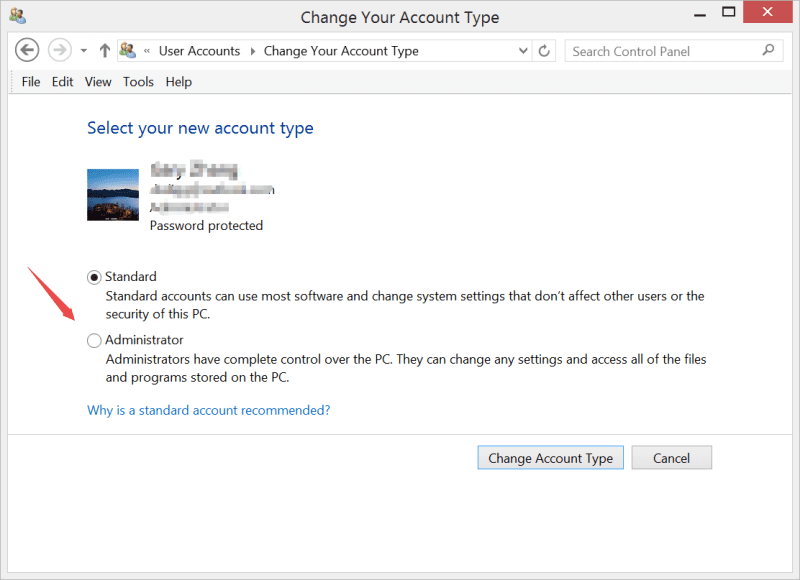Viewport: 800px width, 580px height.
Task: Open the address bar history dropdown
Action: click(x=522, y=51)
